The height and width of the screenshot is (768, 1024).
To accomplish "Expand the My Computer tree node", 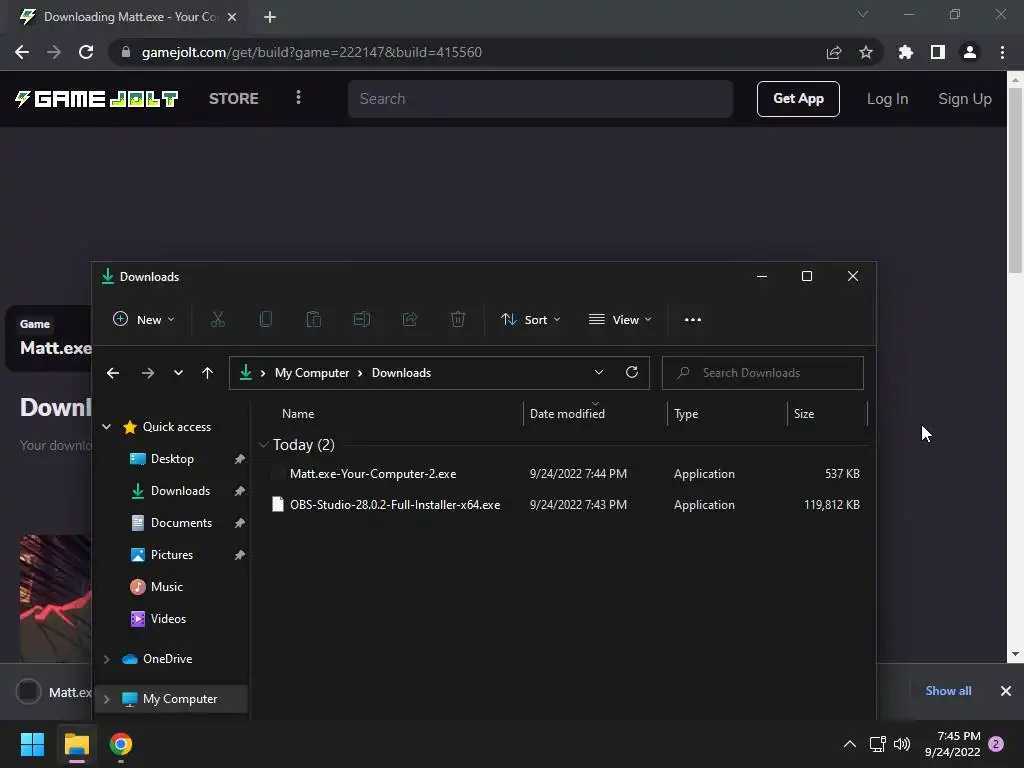I will [106, 699].
